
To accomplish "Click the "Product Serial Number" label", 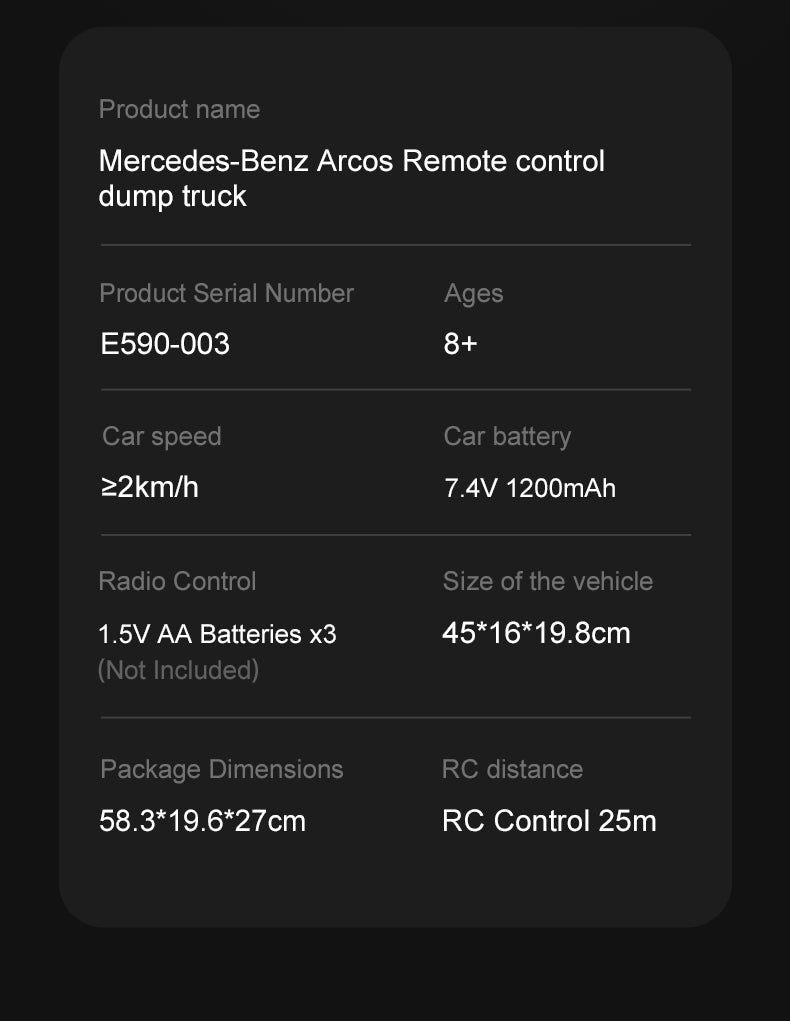I will tap(226, 293).
